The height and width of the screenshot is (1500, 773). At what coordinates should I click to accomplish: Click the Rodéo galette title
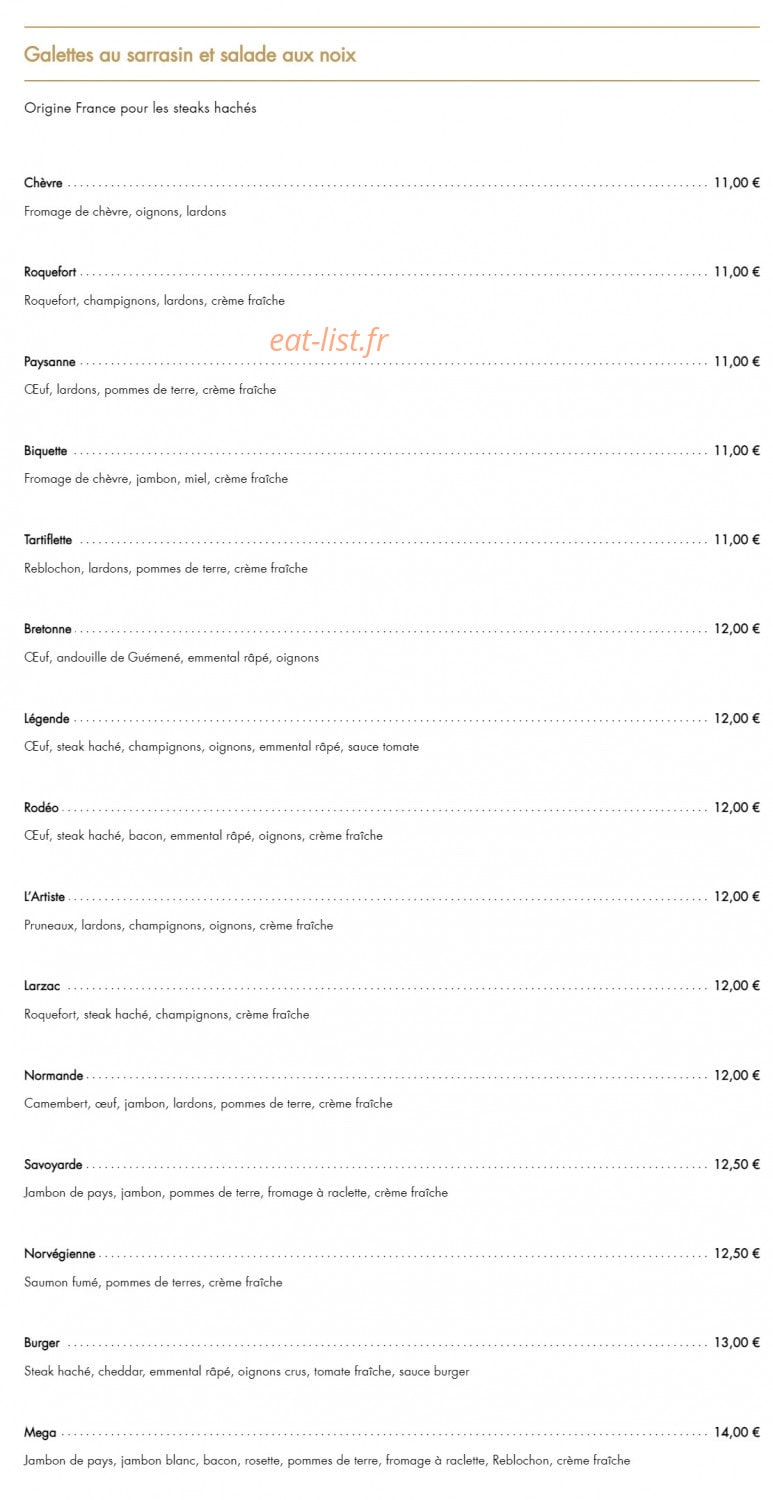(x=42, y=808)
